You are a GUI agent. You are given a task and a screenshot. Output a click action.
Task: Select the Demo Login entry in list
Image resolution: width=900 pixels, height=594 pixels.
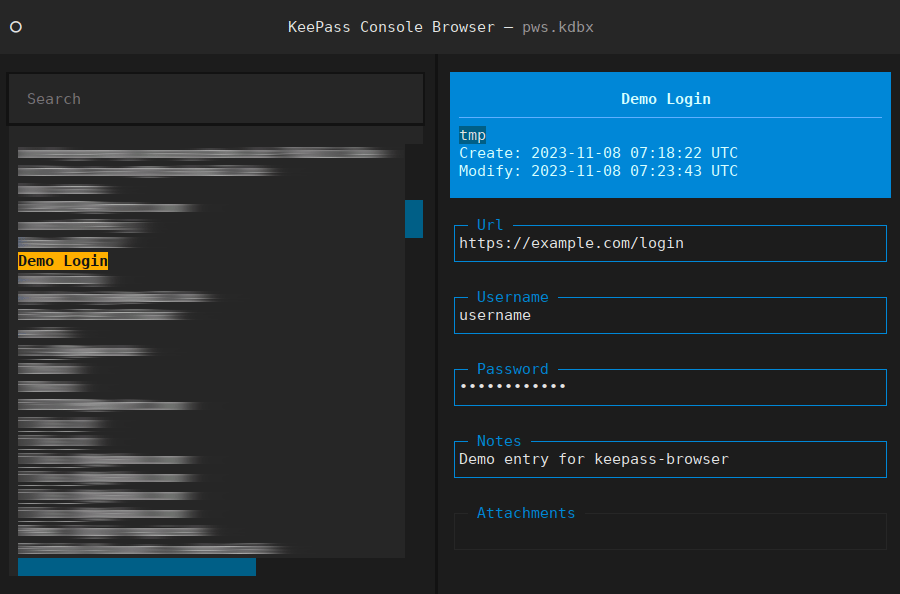coord(63,261)
